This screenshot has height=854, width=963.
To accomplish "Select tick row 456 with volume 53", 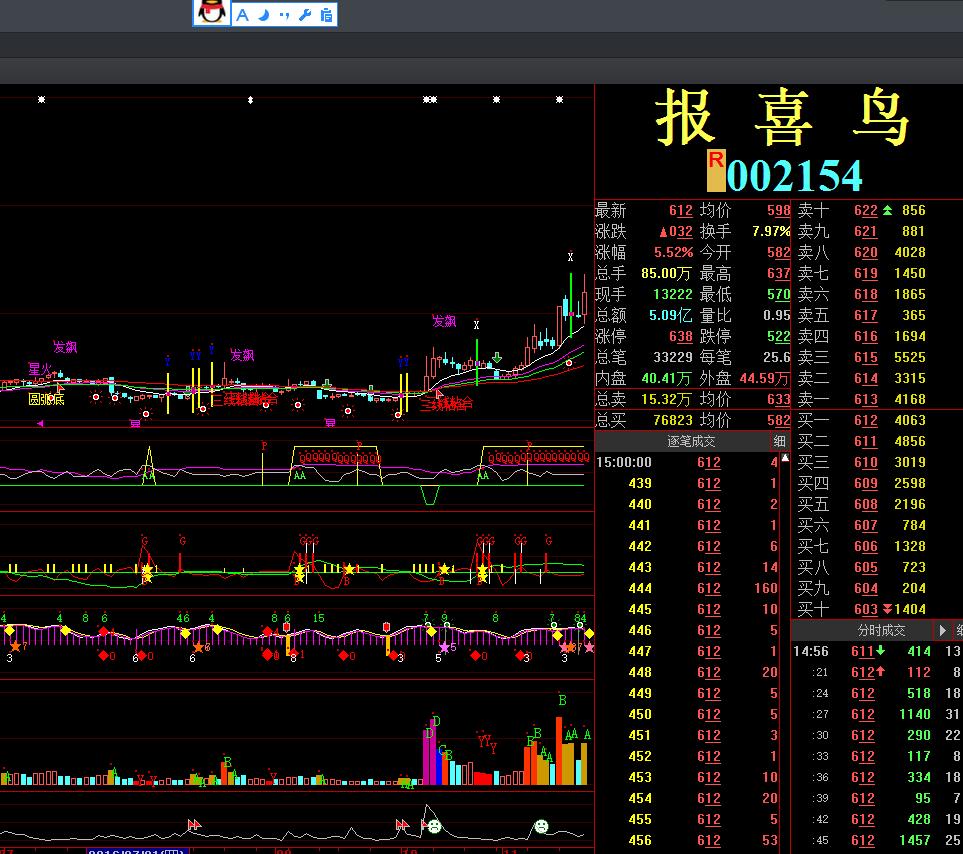I will pos(687,840).
